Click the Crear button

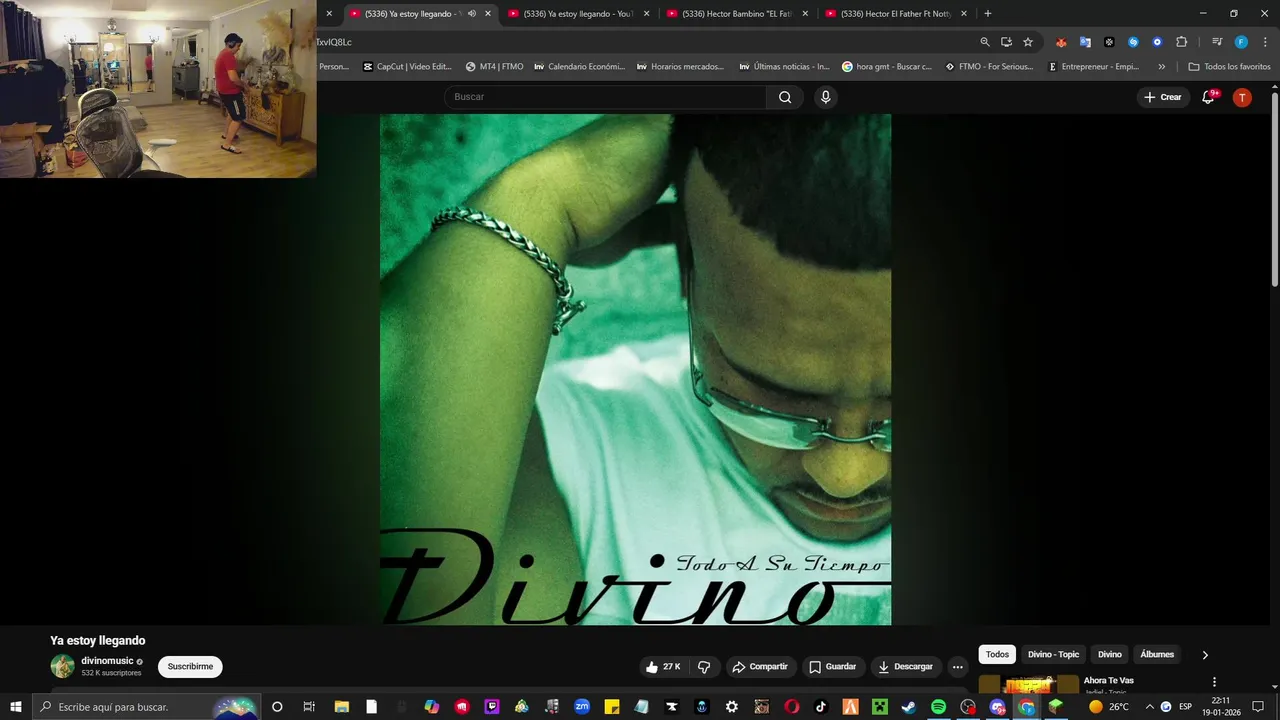(1163, 97)
